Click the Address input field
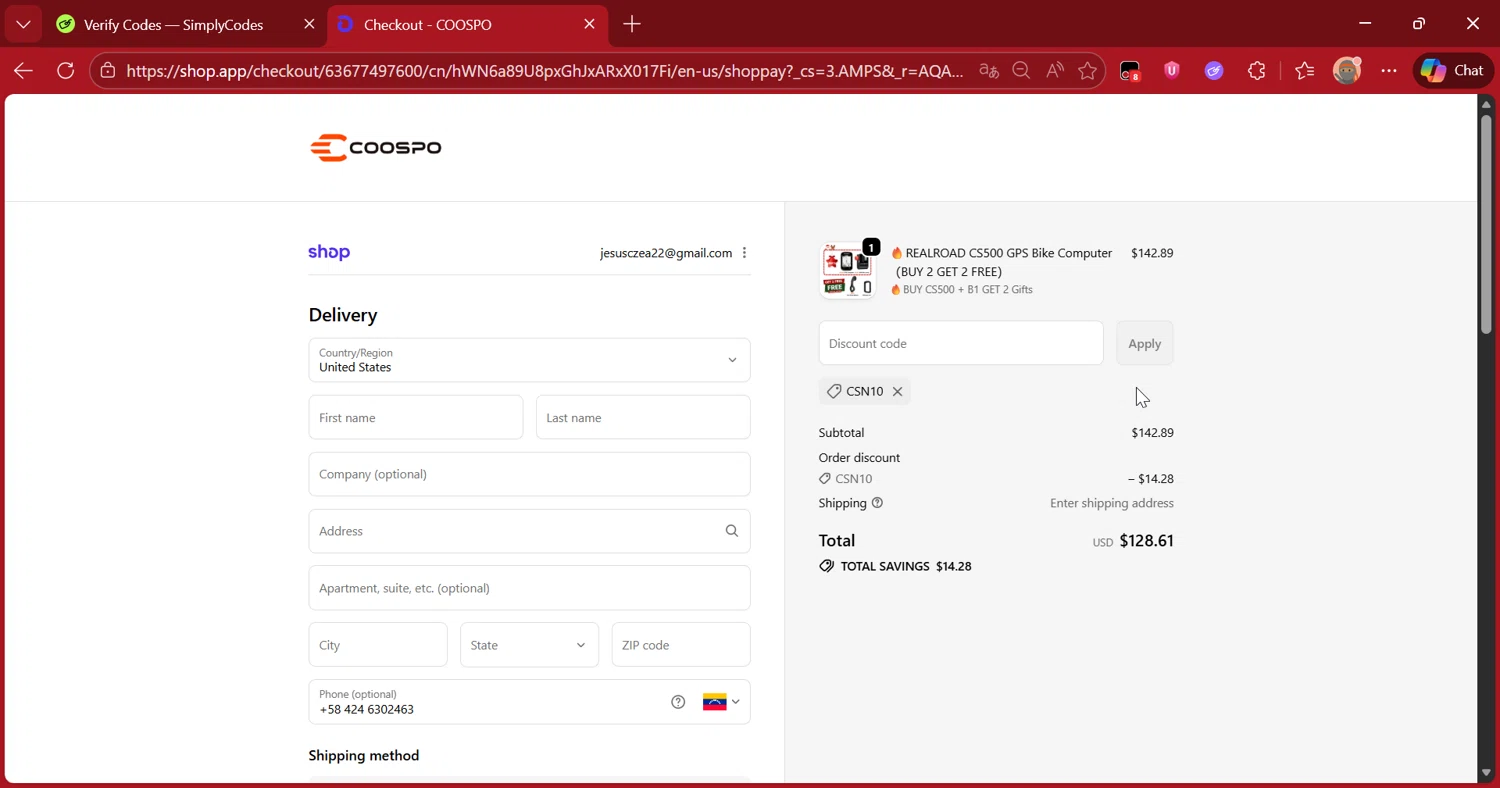 click(x=529, y=531)
